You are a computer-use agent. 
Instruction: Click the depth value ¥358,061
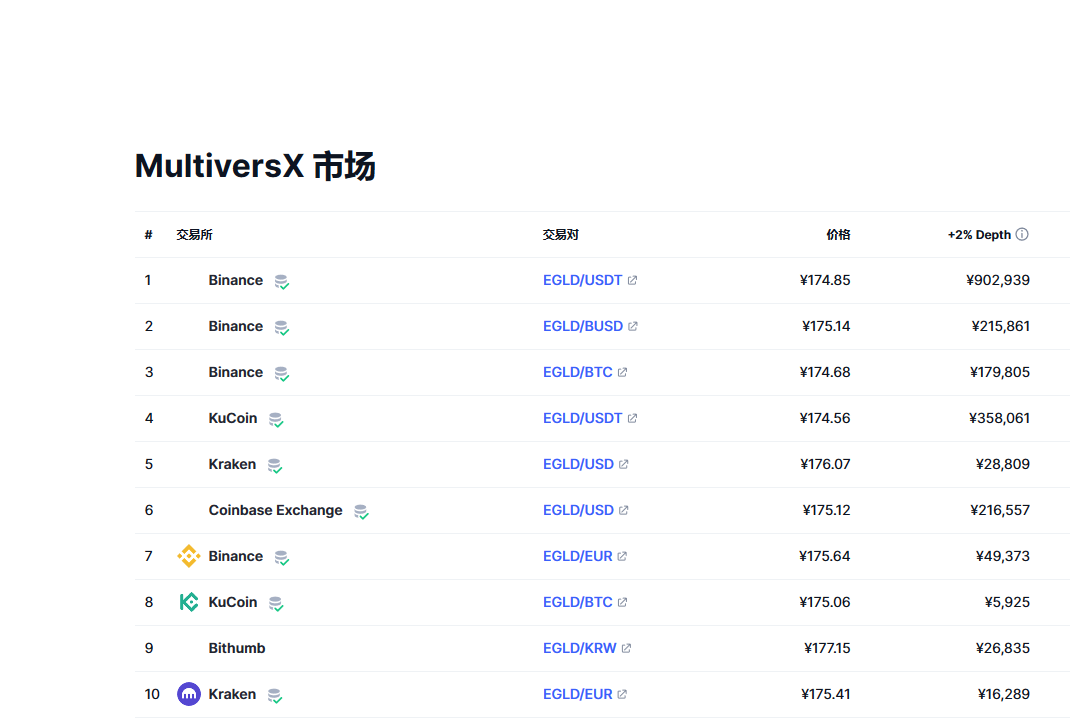[x=999, y=418]
